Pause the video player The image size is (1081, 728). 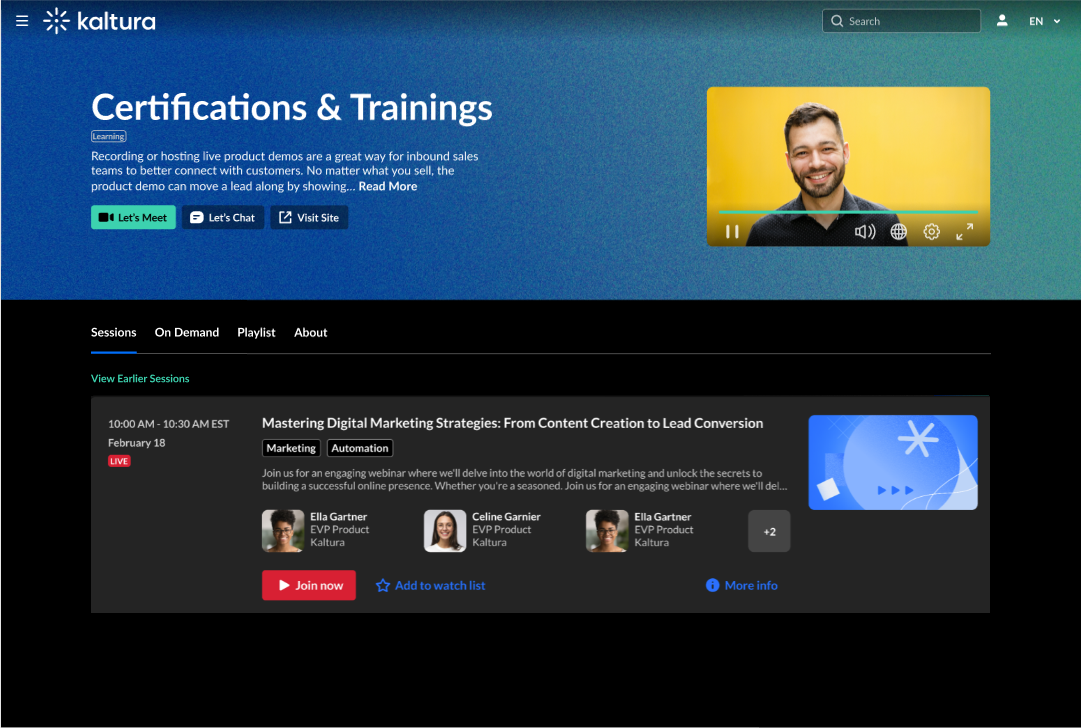pos(732,232)
